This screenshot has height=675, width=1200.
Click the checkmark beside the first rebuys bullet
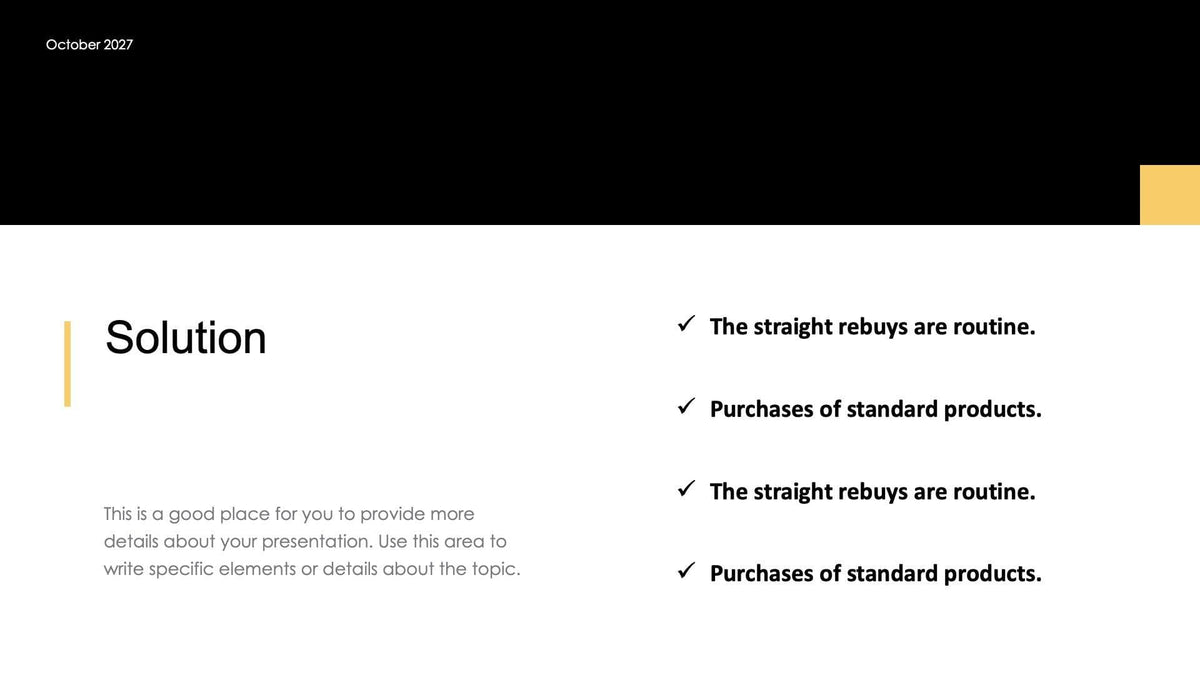[686, 324]
